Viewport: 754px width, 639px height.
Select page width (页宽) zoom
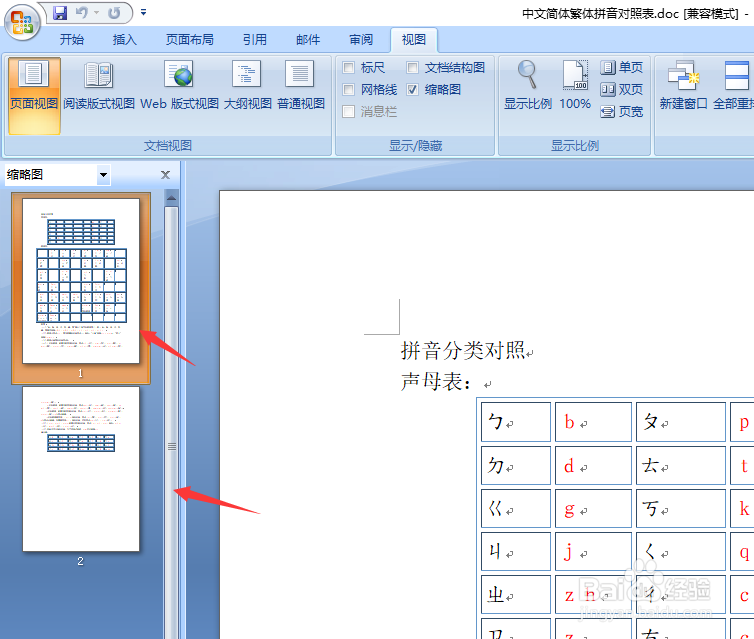(x=621, y=112)
